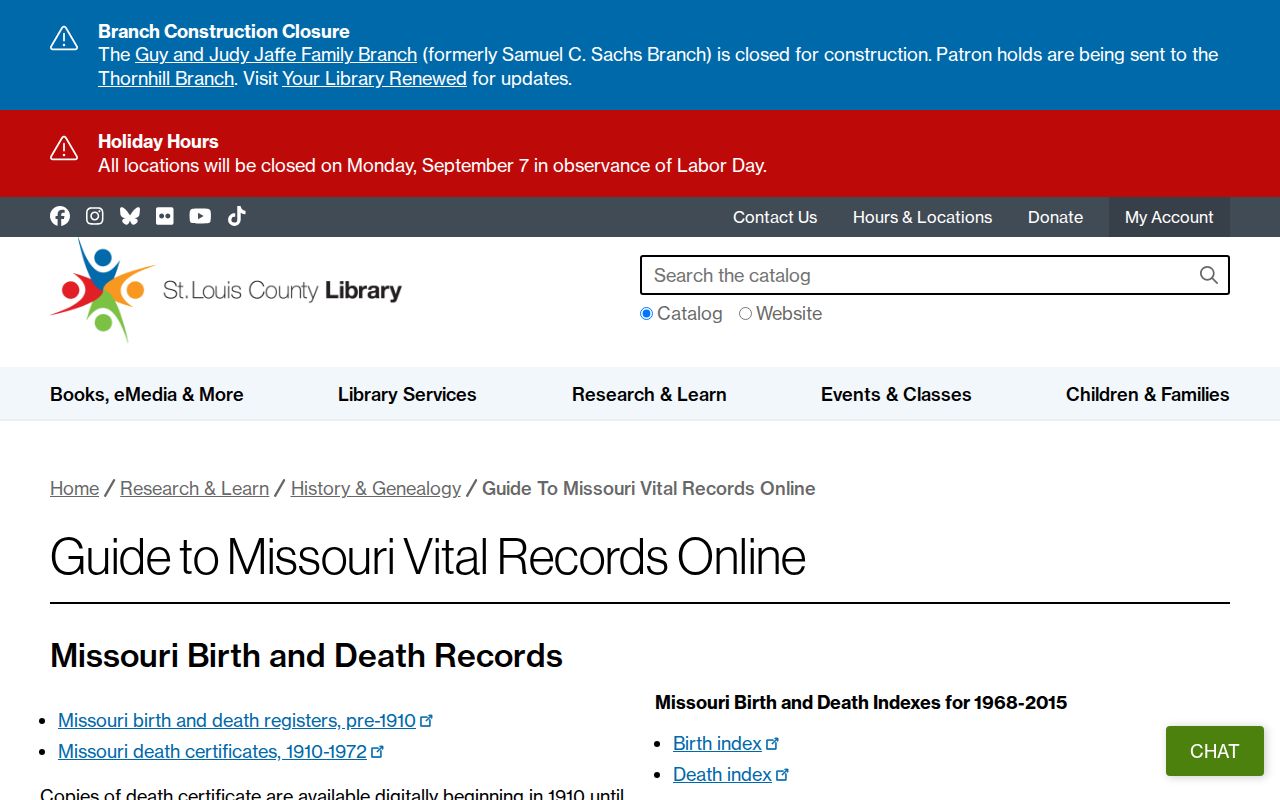Select the Website search radio button
Image resolution: width=1280 pixels, height=800 pixels.
tap(745, 314)
